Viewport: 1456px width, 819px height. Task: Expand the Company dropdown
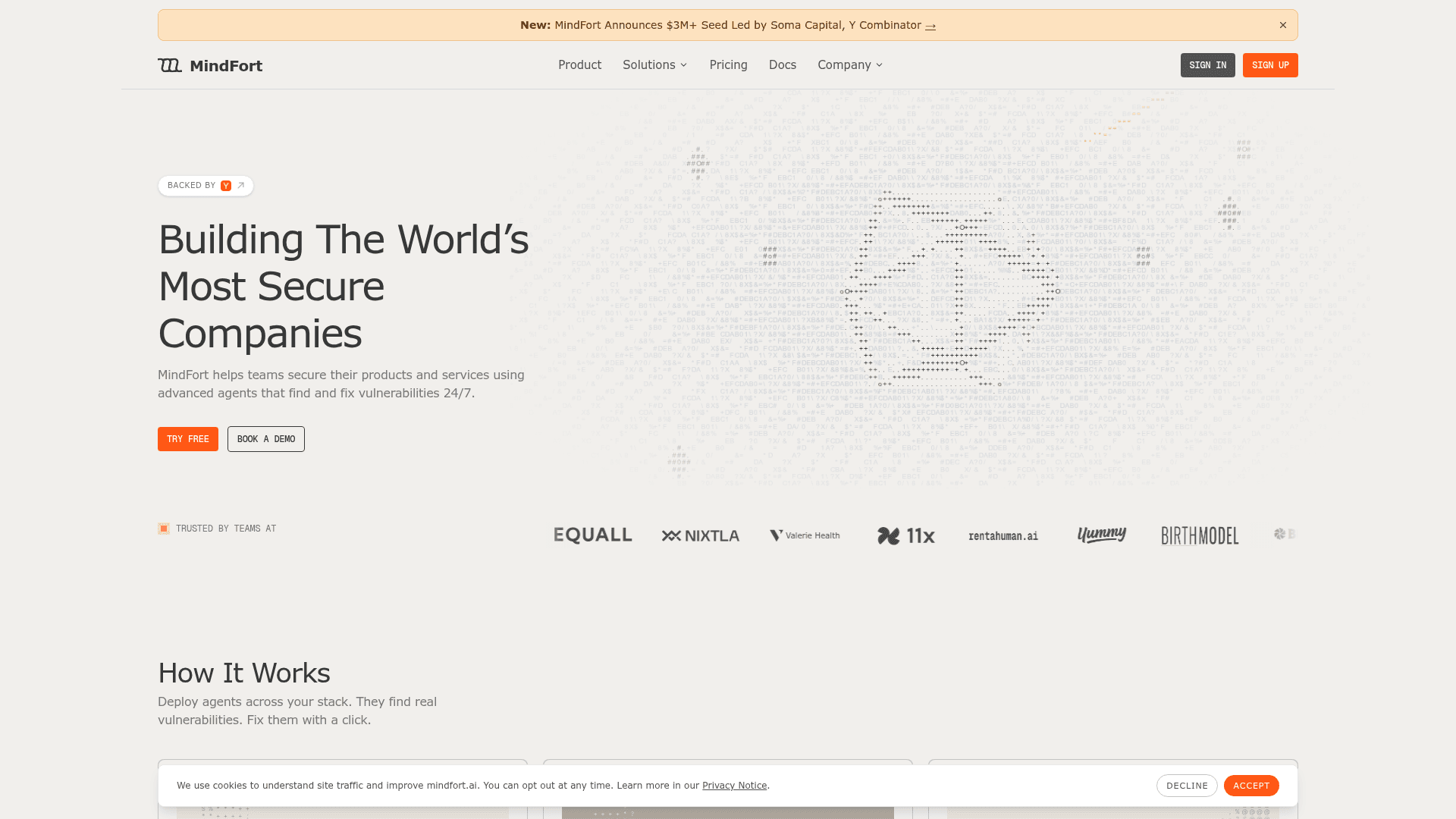[850, 65]
